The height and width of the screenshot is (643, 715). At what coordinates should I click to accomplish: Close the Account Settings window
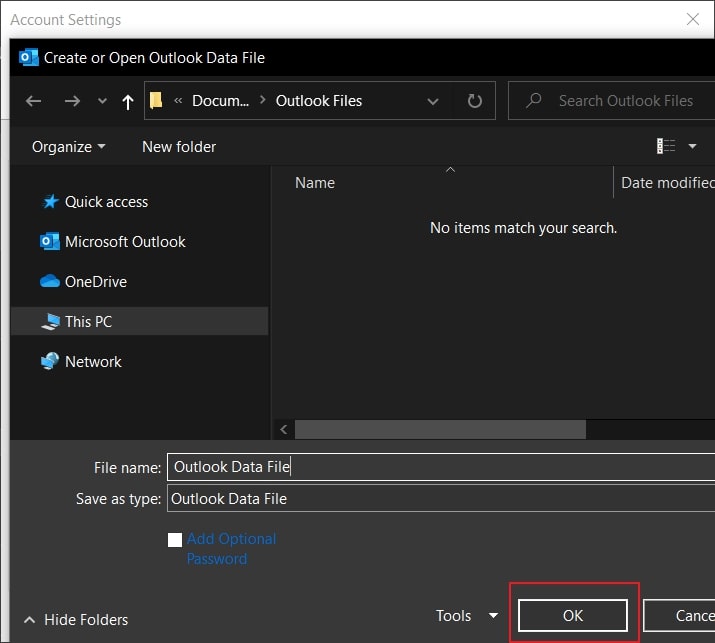[x=693, y=19]
